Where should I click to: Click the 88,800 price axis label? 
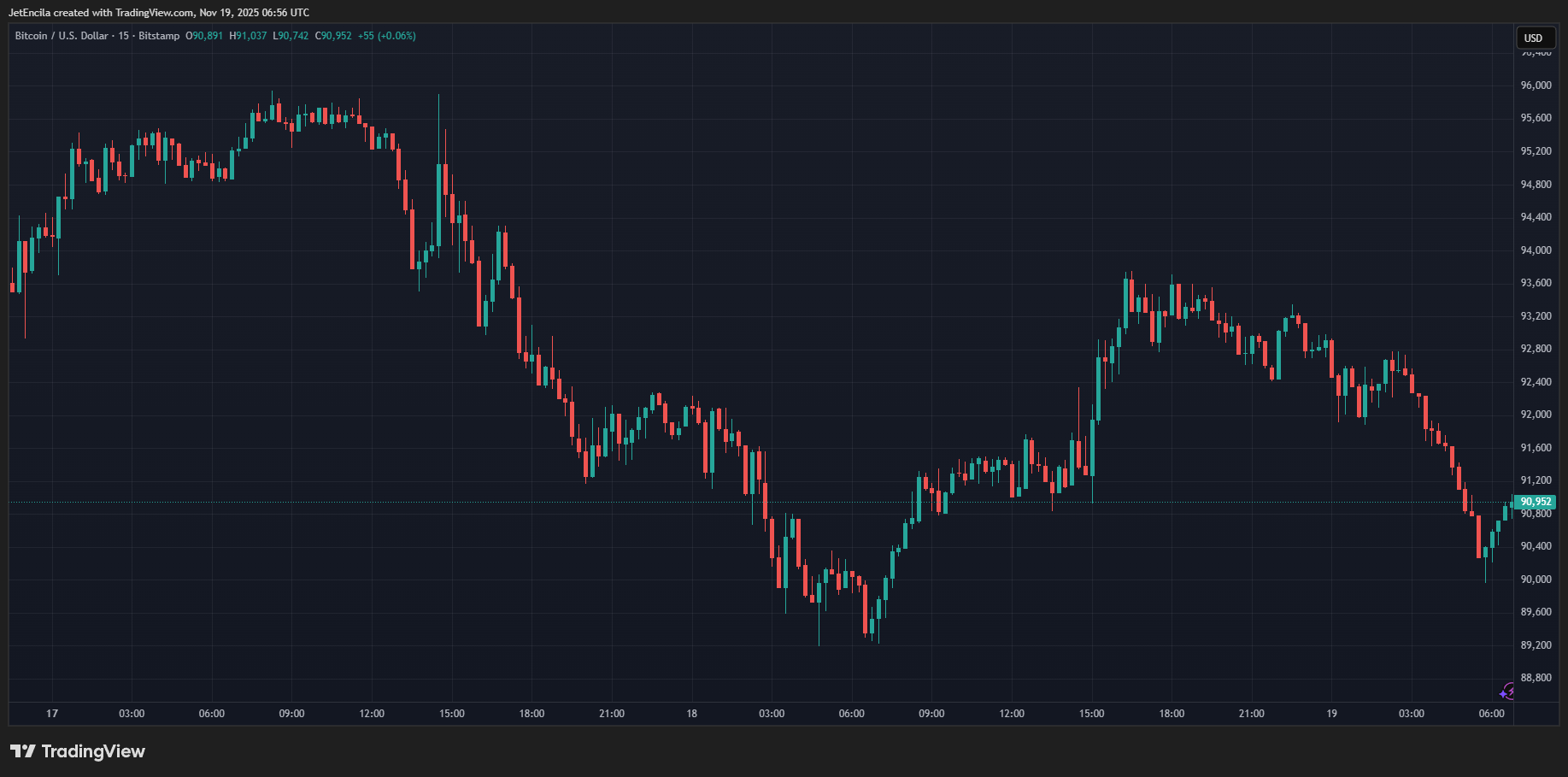point(1536,678)
